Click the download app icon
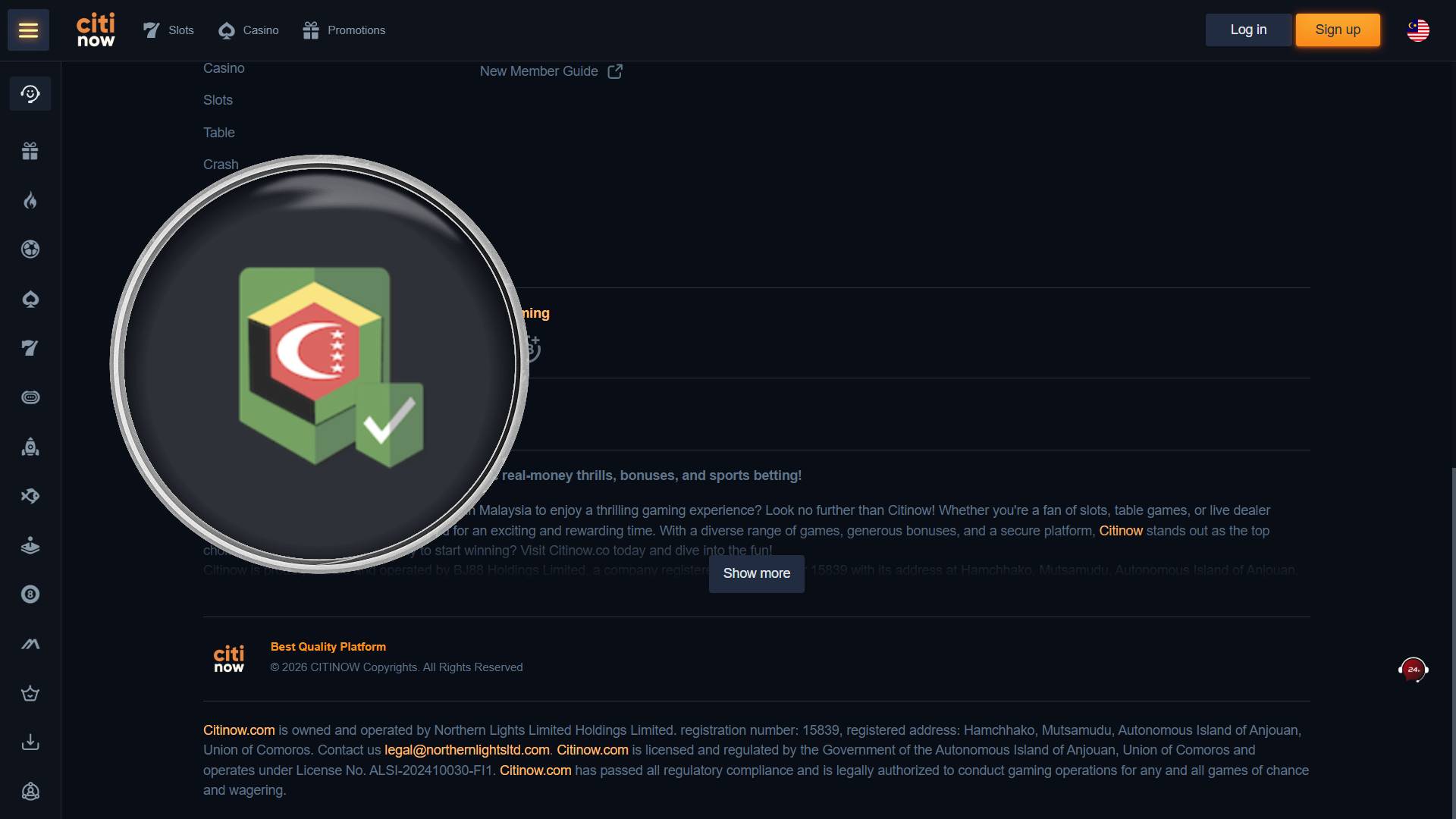The width and height of the screenshot is (1456, 819). point(30,742)
